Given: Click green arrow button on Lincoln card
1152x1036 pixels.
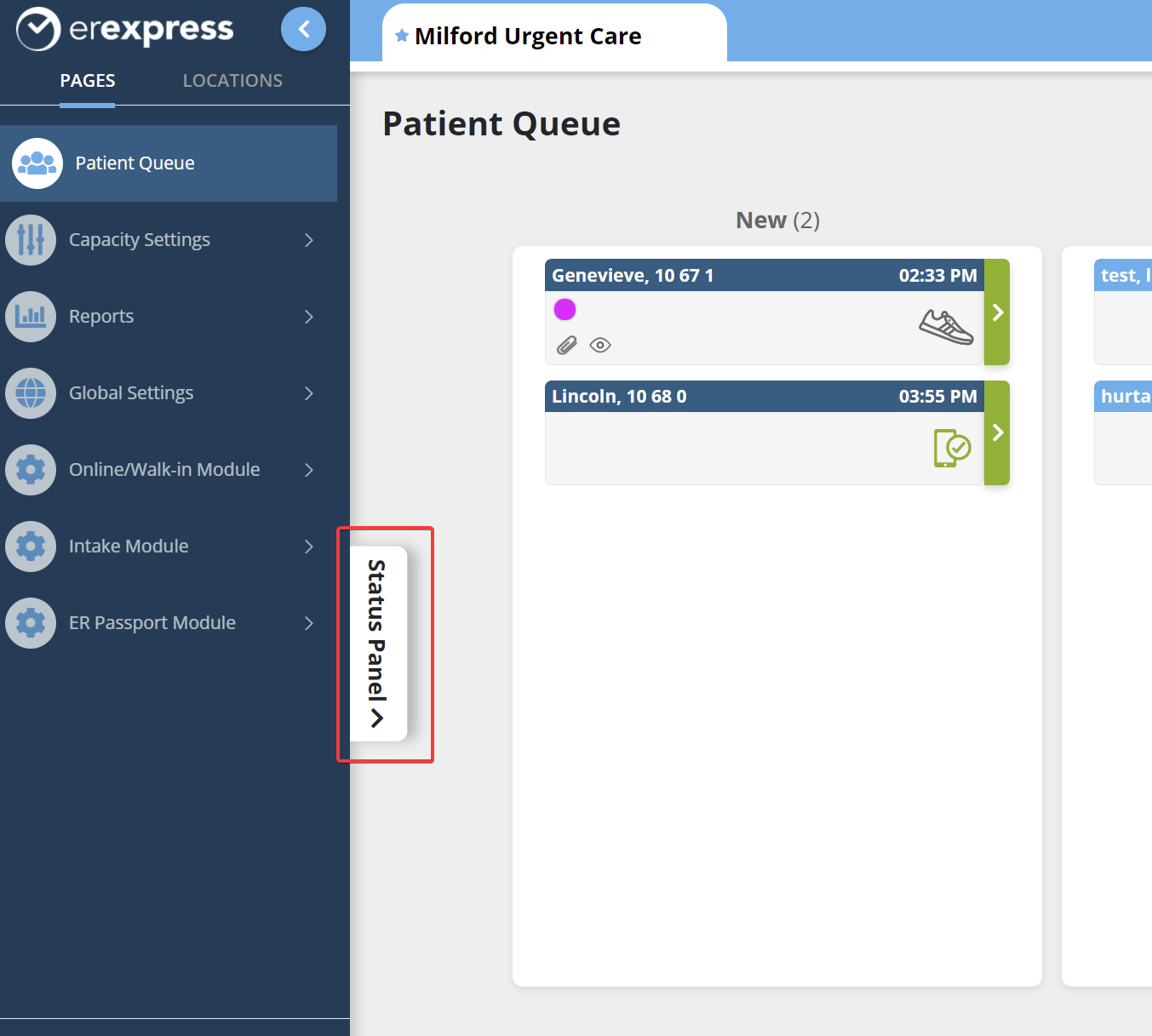Looking at the screenshot, I should click(x=997, y=432).
